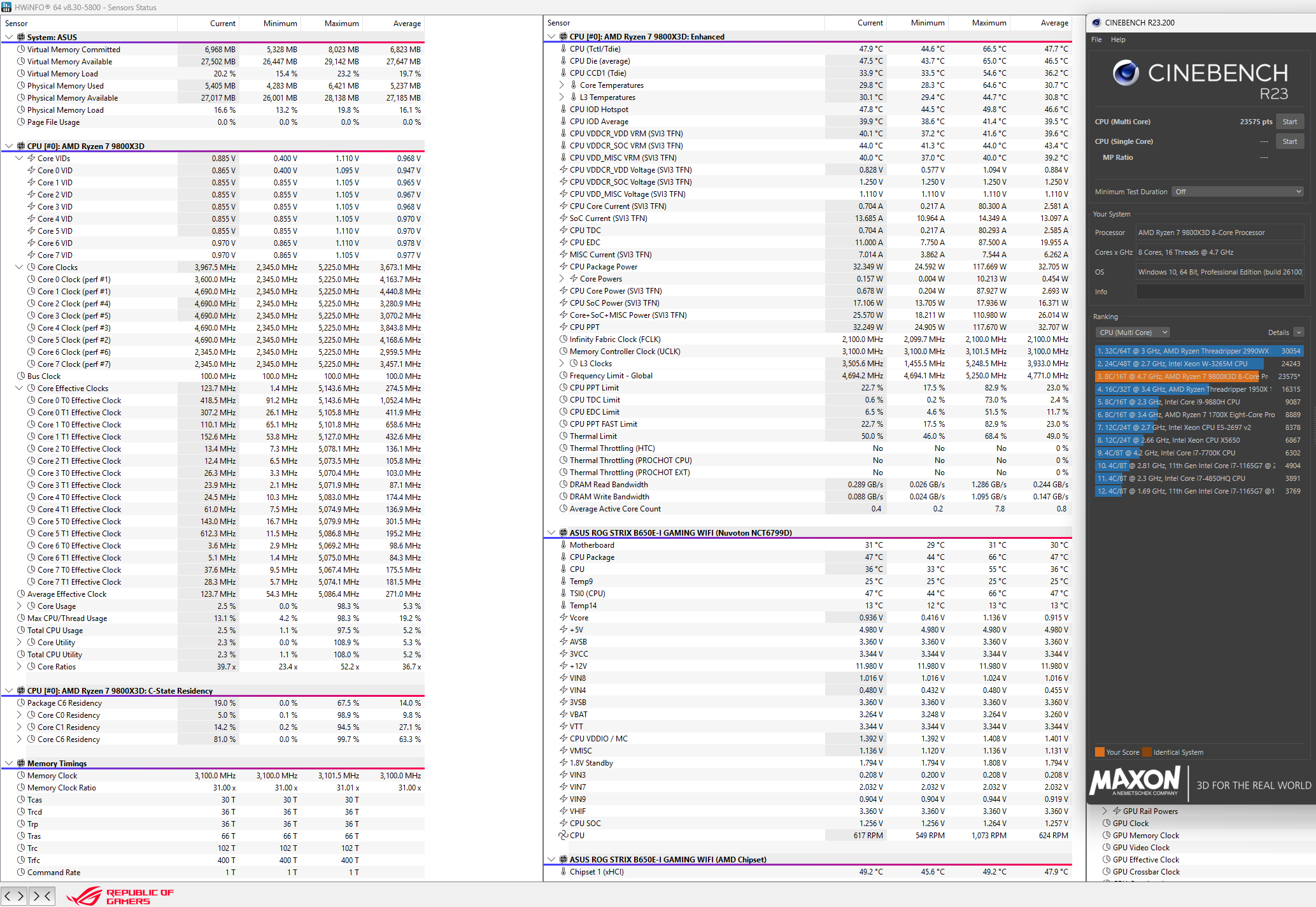The image size is (1316, 907).
Task: Click the expand columns arrows button
Action: [14, 896]
